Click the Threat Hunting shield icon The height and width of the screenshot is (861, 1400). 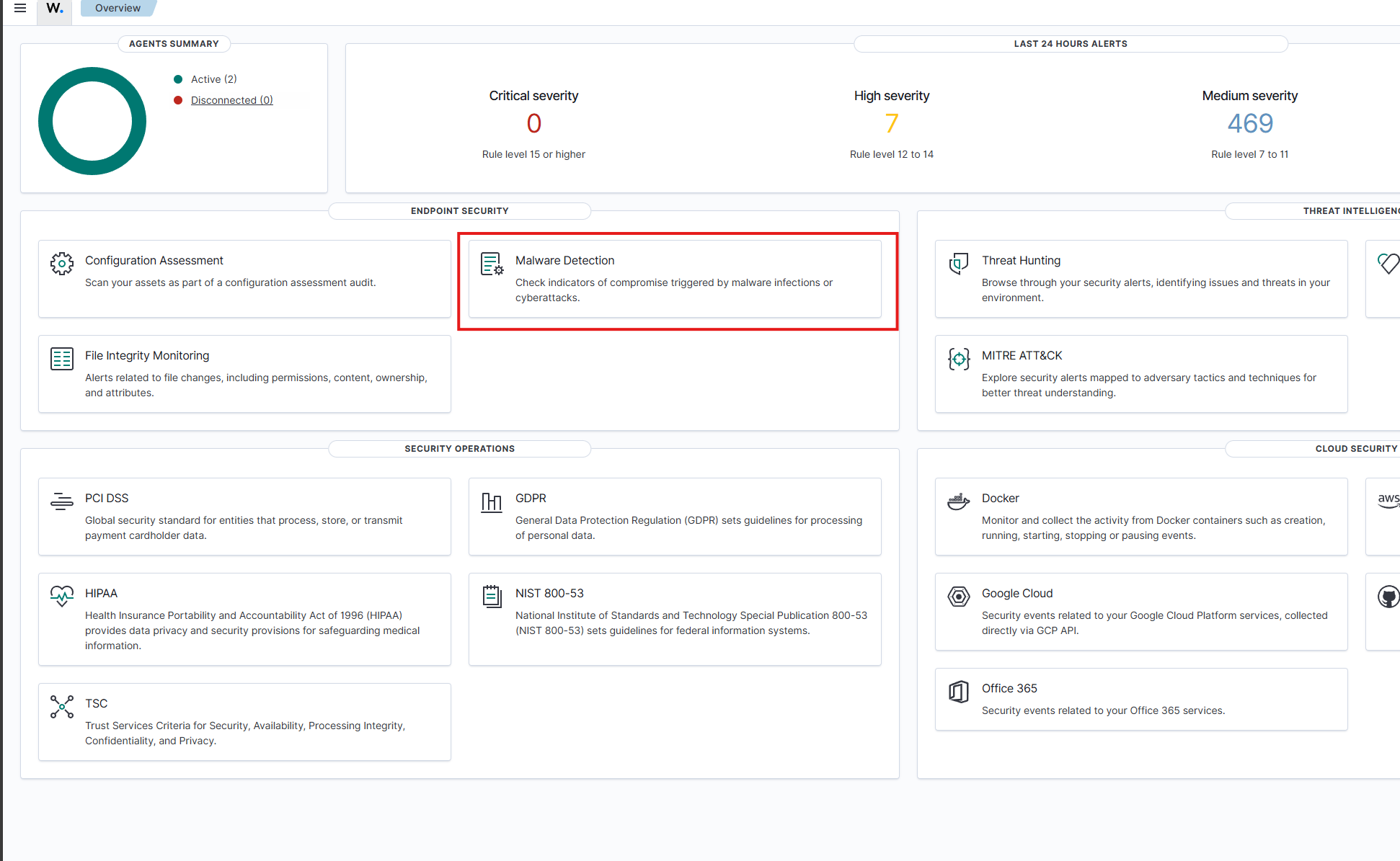click(958, 264)
